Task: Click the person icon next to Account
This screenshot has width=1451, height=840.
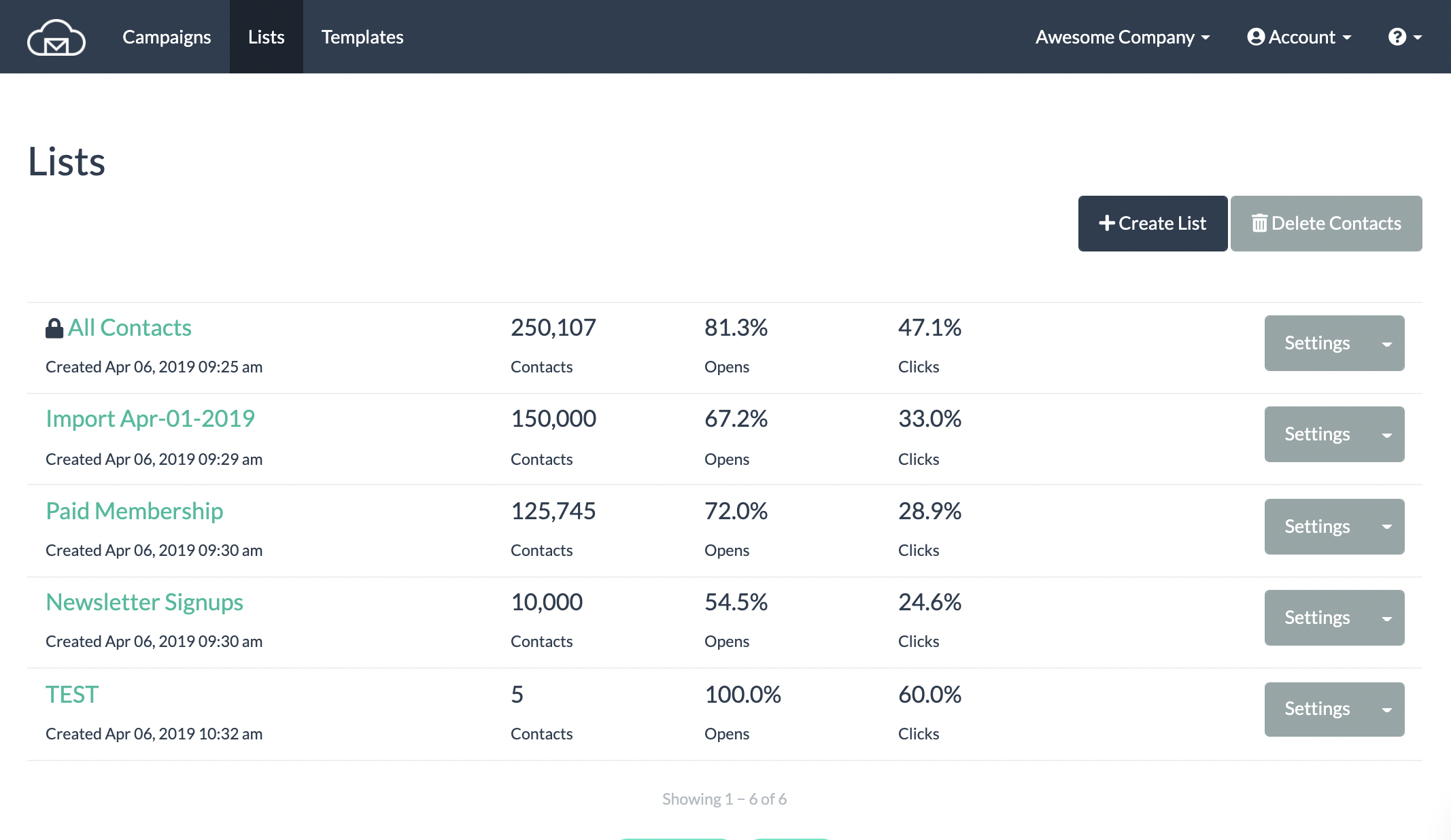Action: click(x=1255, y=37)
